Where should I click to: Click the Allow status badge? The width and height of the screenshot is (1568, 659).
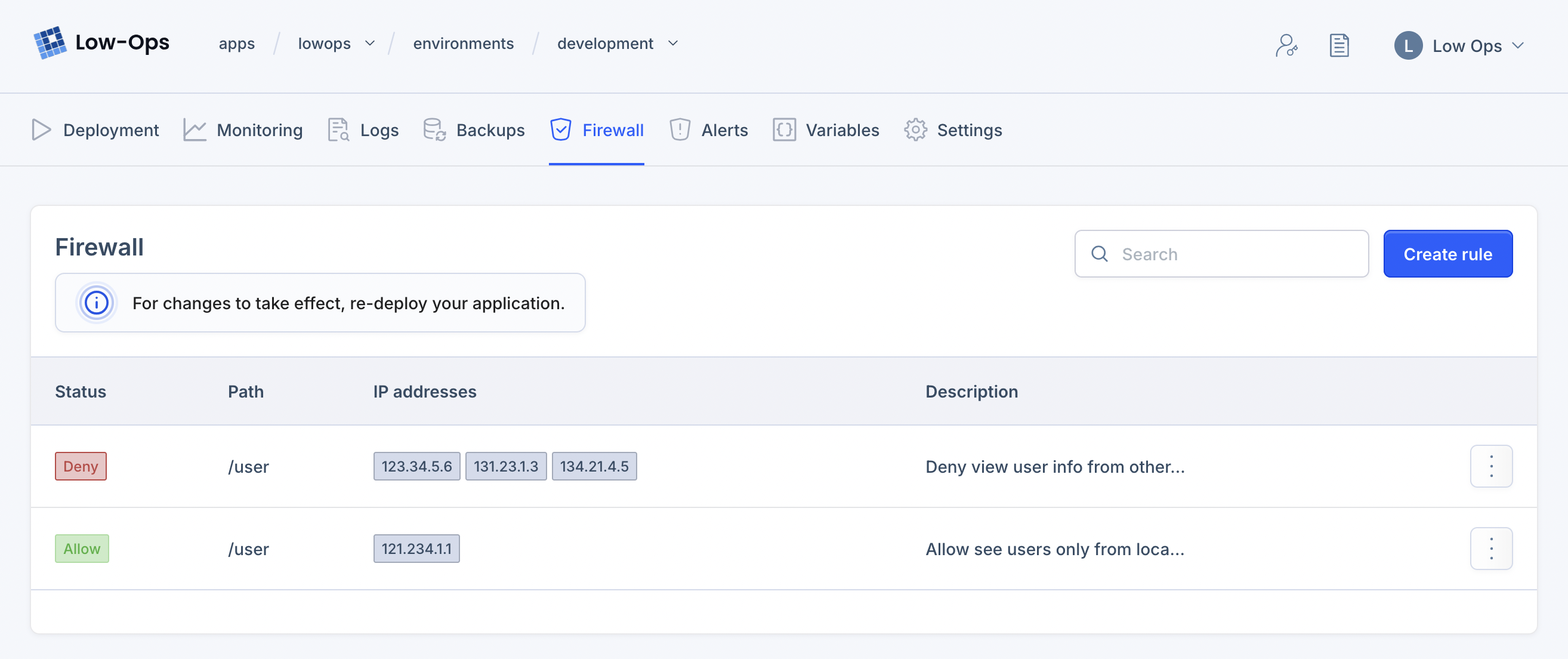pos(82,548)
